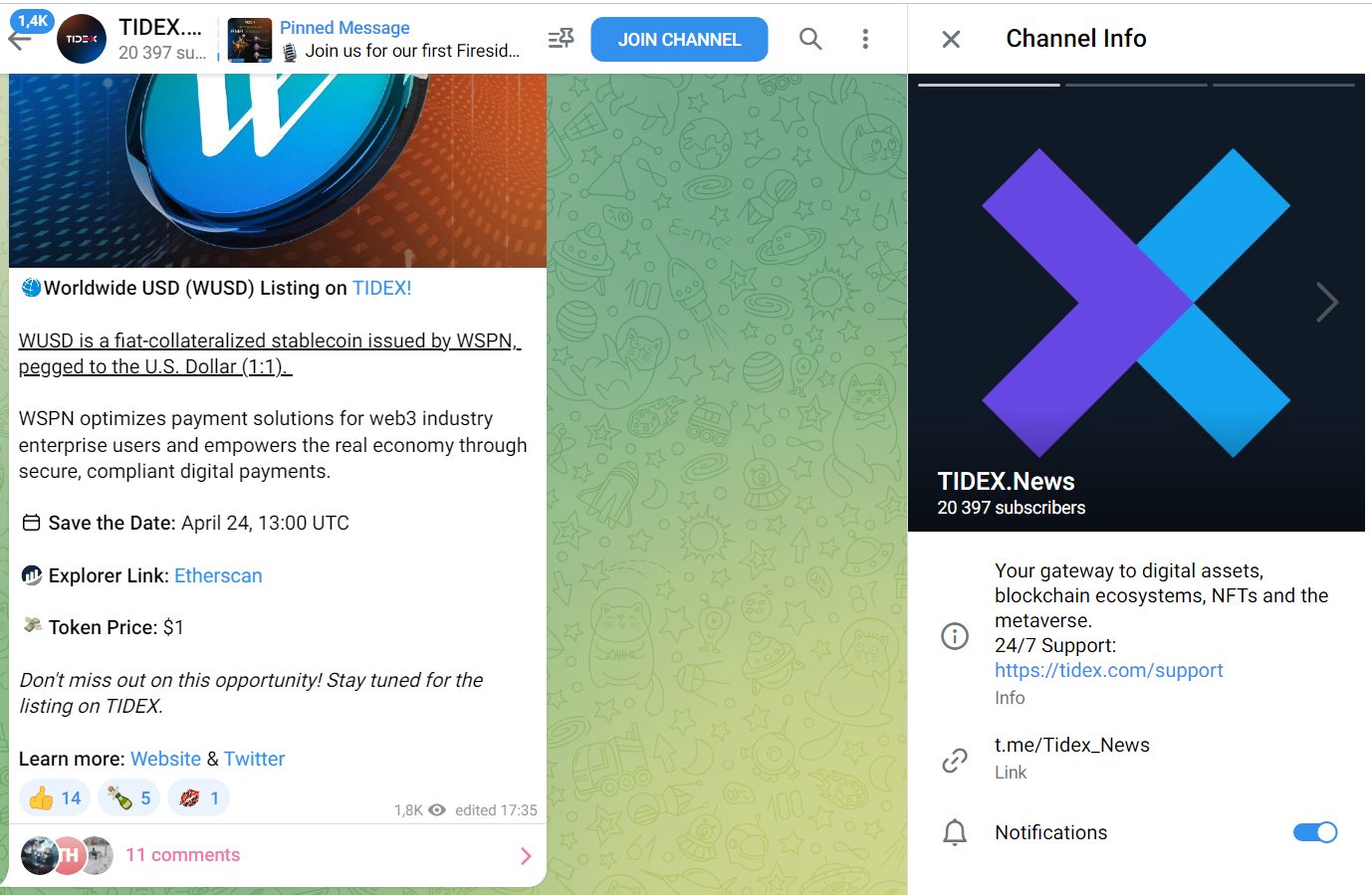Click the TIDEX channel title in header
Screen dimensions: 1372x895
click(x=160, y=27)
